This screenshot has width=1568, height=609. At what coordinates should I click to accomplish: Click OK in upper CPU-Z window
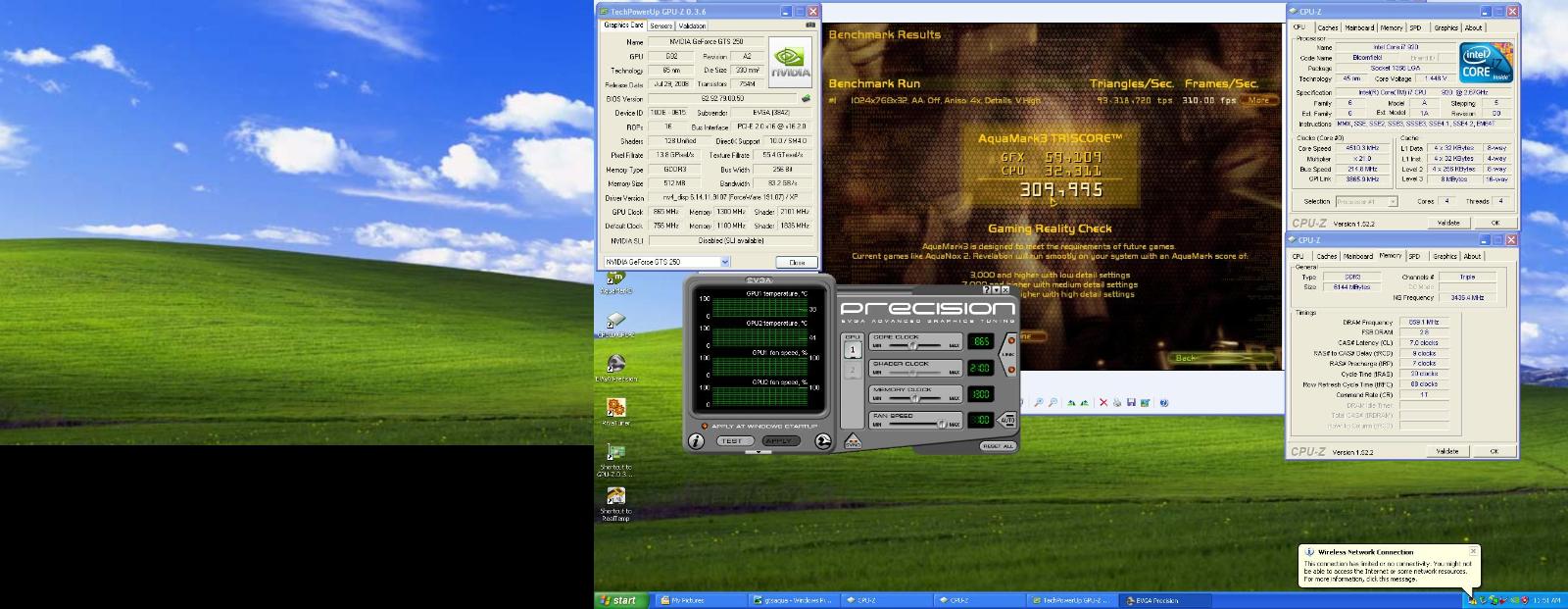pyautogui.click(x=1494, y=223)
